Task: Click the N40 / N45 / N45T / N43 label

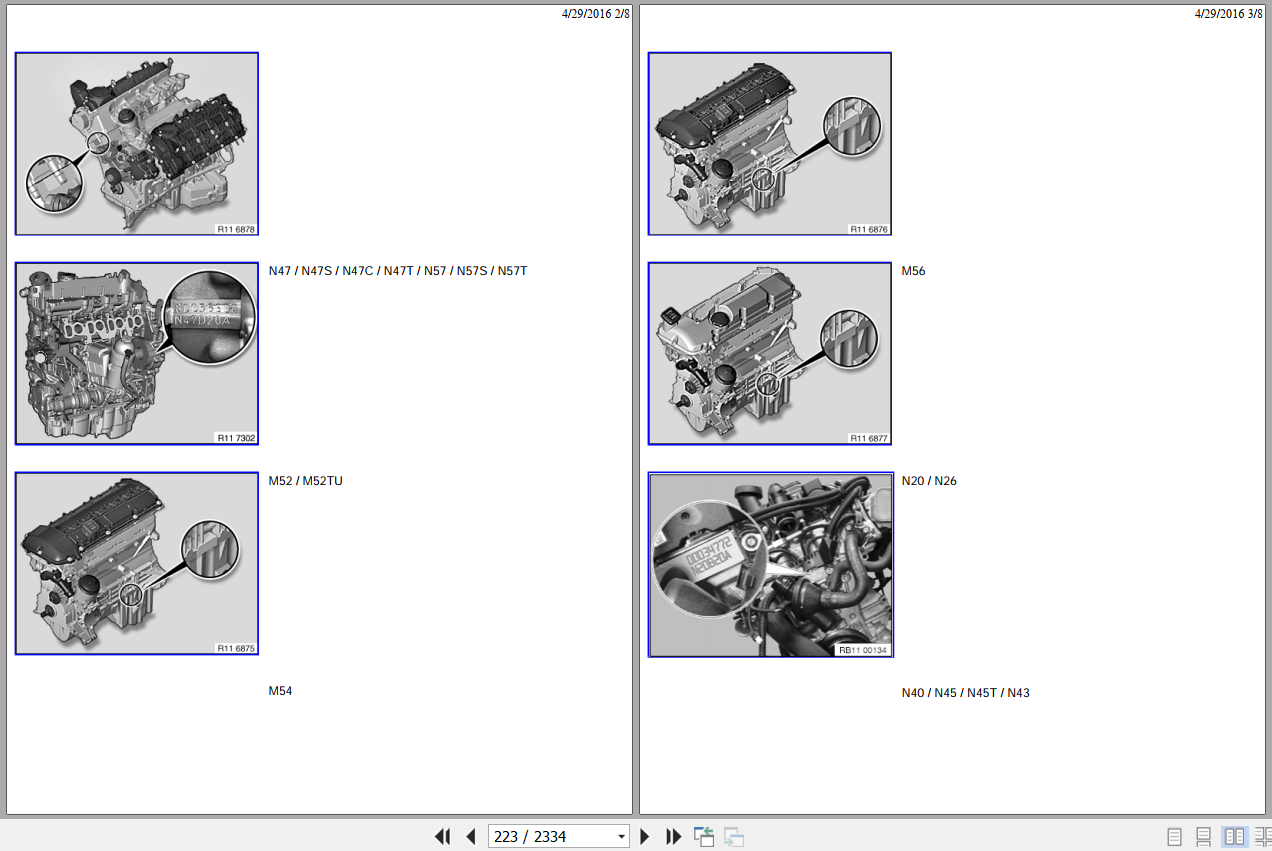Action: click(965, 693)
